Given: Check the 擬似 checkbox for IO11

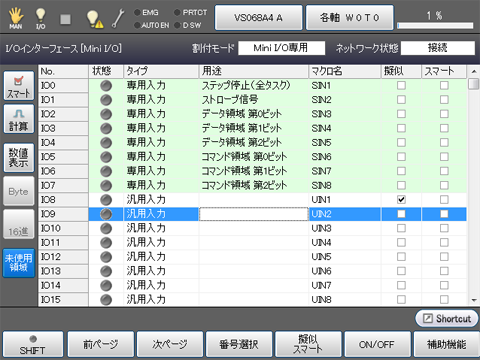Looking at the screenshot, I should [401, 242].
